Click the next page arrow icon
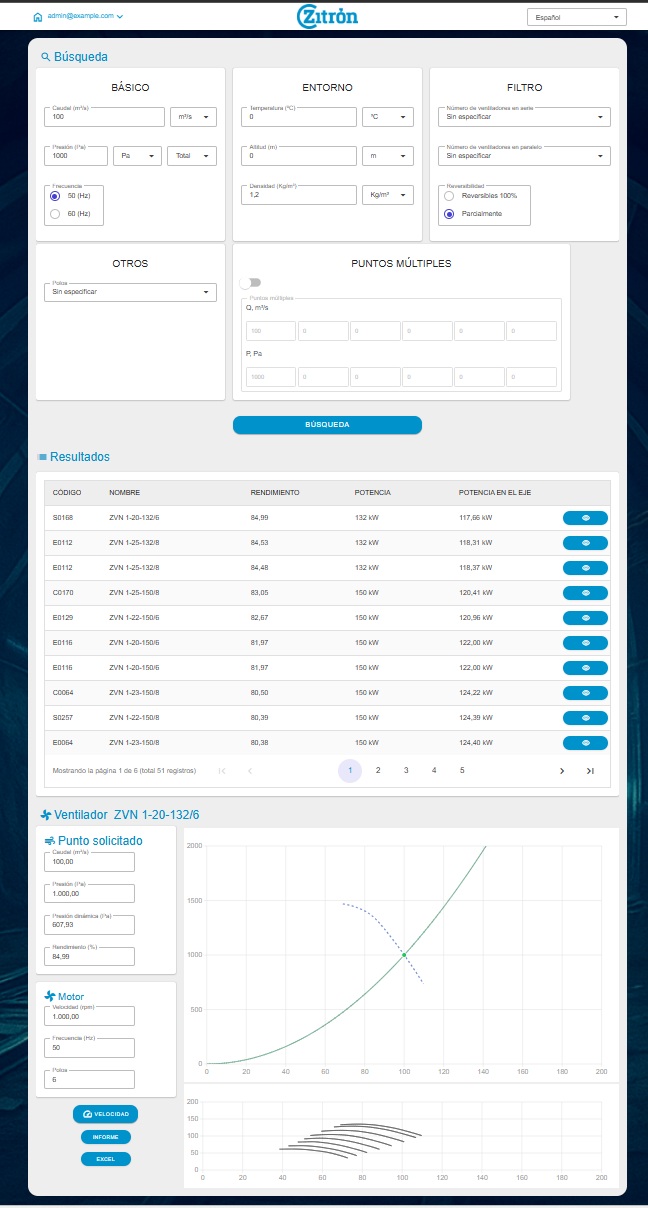Image resolution: width=648 pixels, height=1208 pixels. tap(562, 771)
